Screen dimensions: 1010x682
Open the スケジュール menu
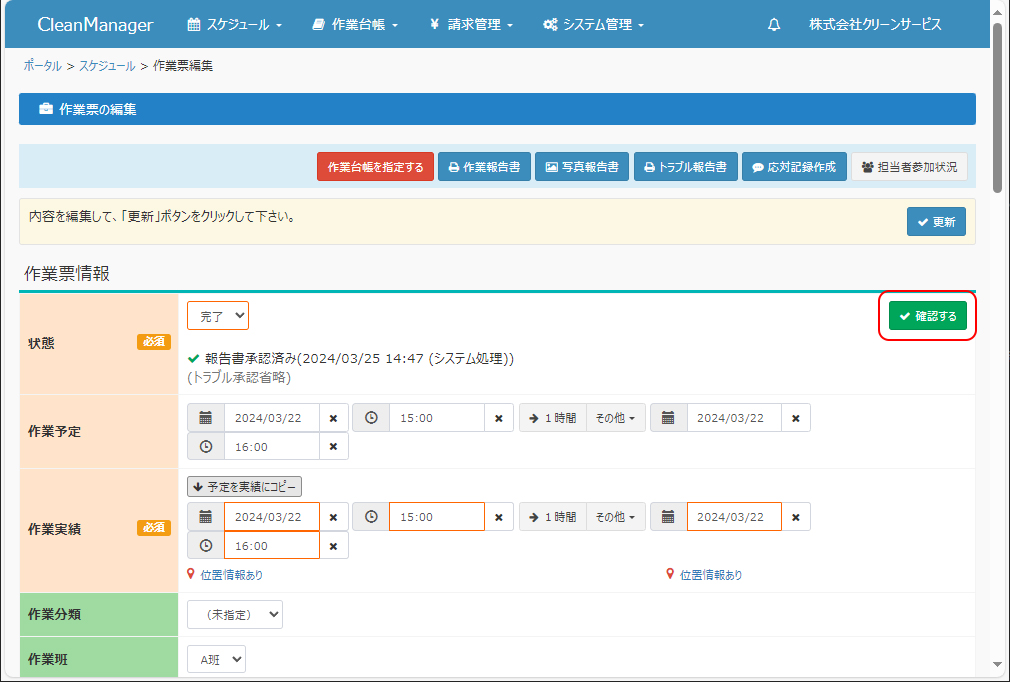pyautogui.click(x=235, y=25)
